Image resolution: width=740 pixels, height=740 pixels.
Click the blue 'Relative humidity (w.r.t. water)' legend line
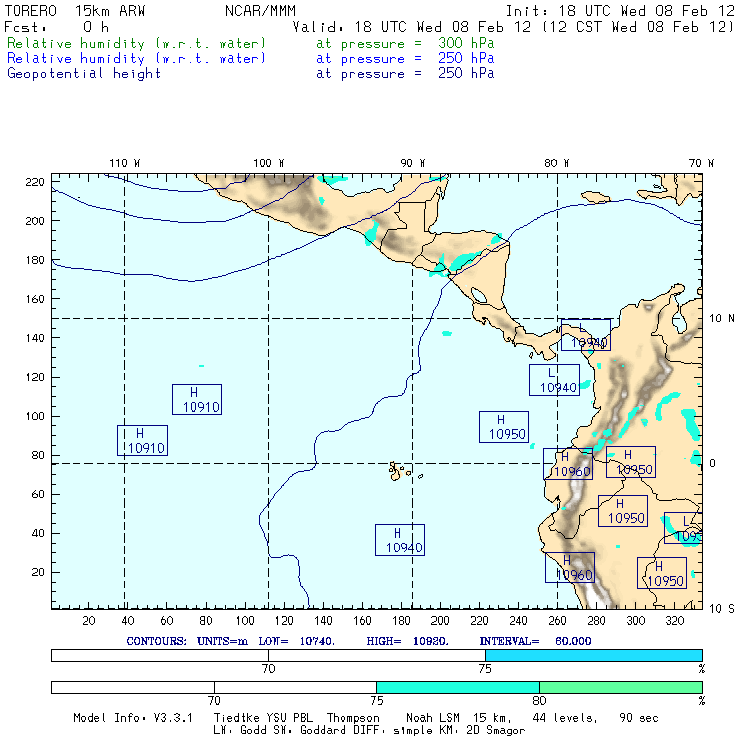[x=136, y=59]
